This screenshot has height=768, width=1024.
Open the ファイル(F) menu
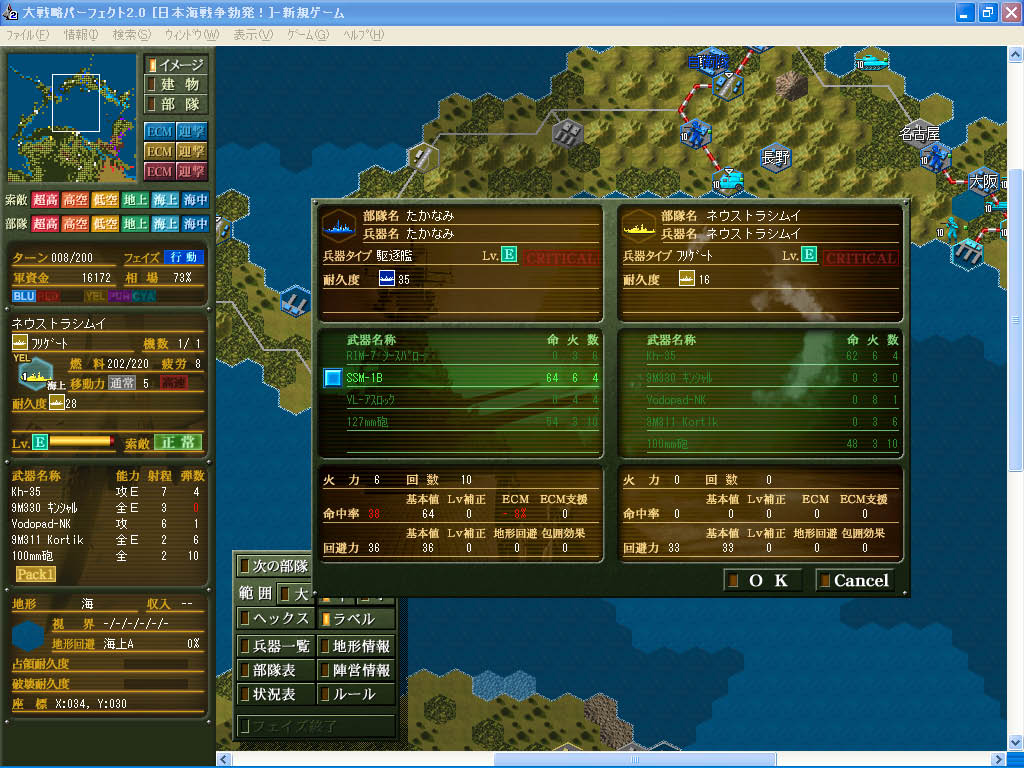[27, 35]
